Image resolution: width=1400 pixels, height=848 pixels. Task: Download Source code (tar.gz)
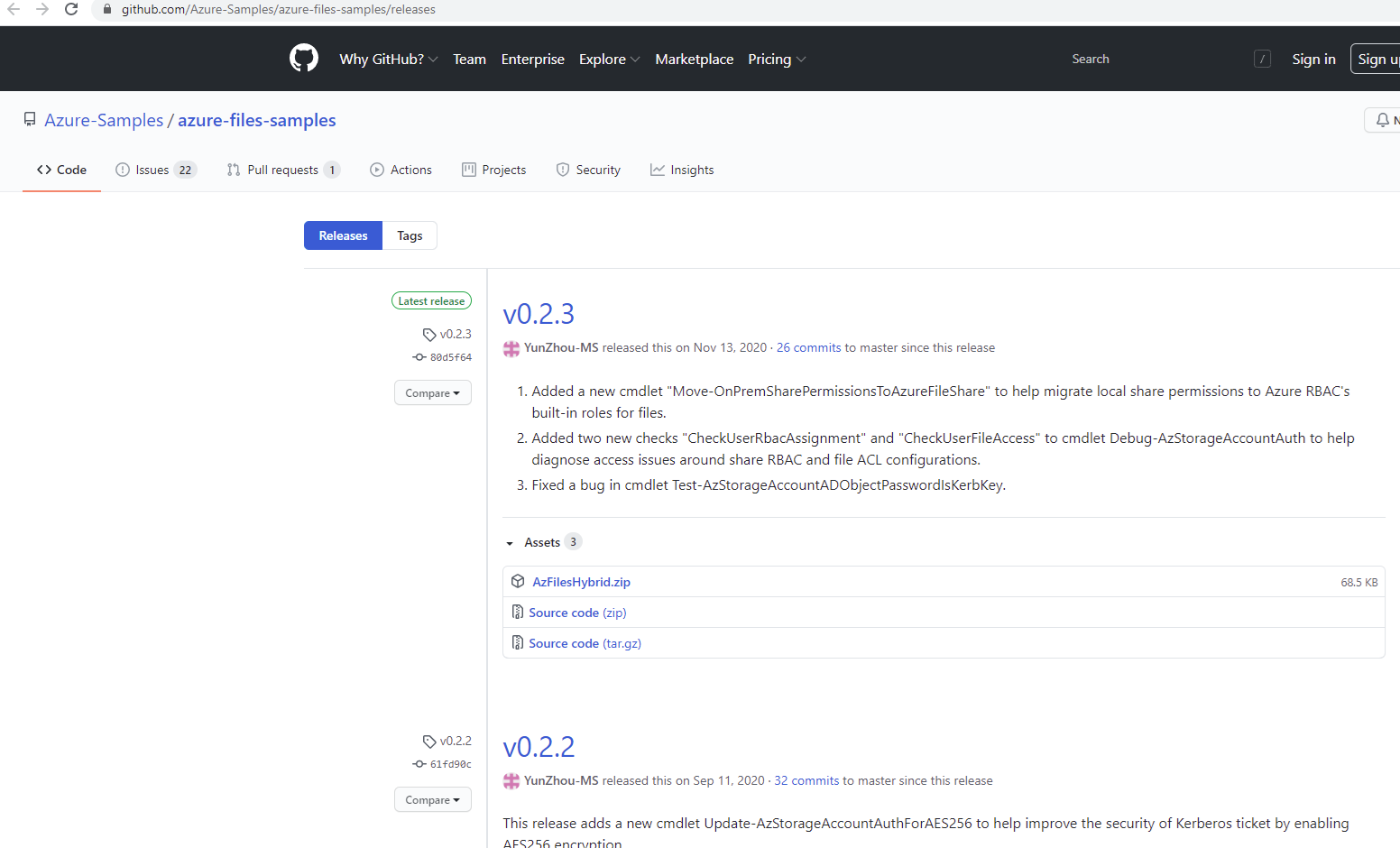tap(585, 643)
